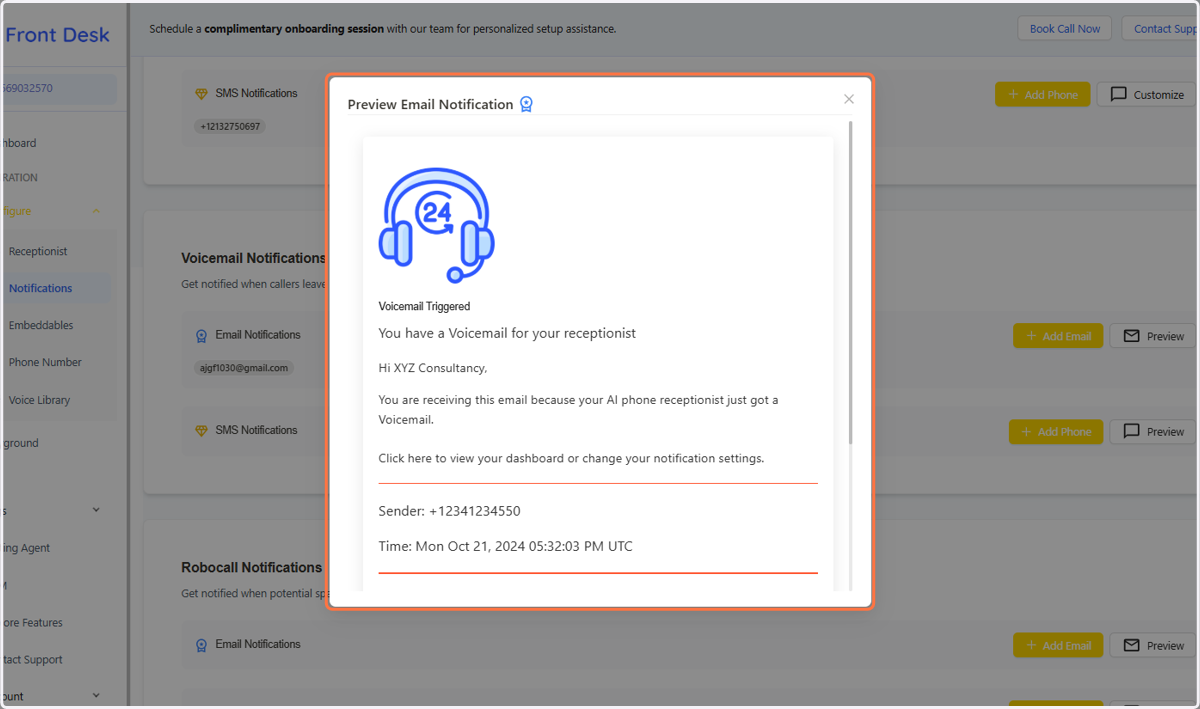The height and width of the screenshot is (709, 1200).
Task: Click the chat bubble icon on the Customize button
Action: (x=1118, y=94)
